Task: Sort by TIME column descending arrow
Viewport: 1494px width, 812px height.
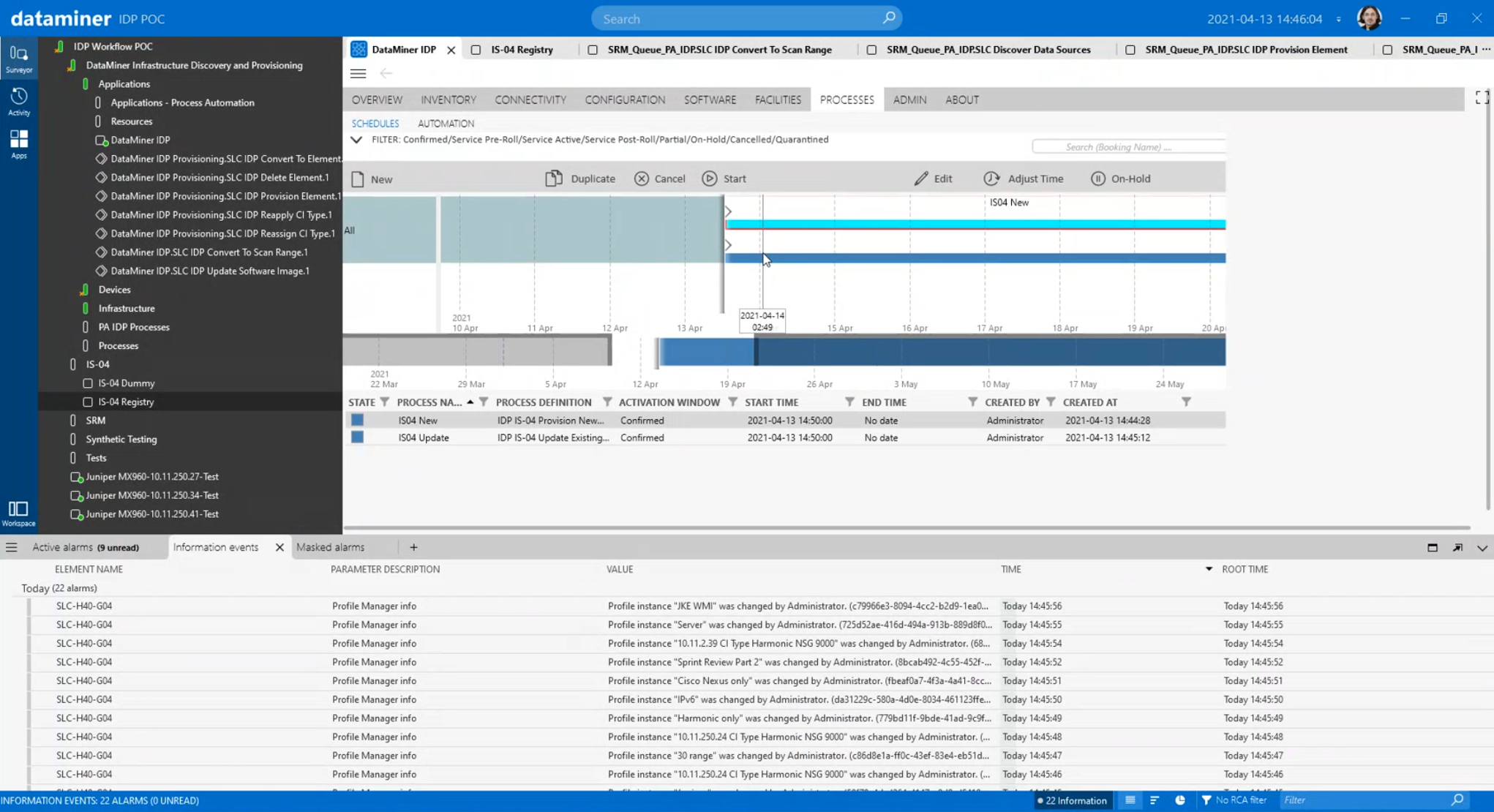Action: point(1209,568)
